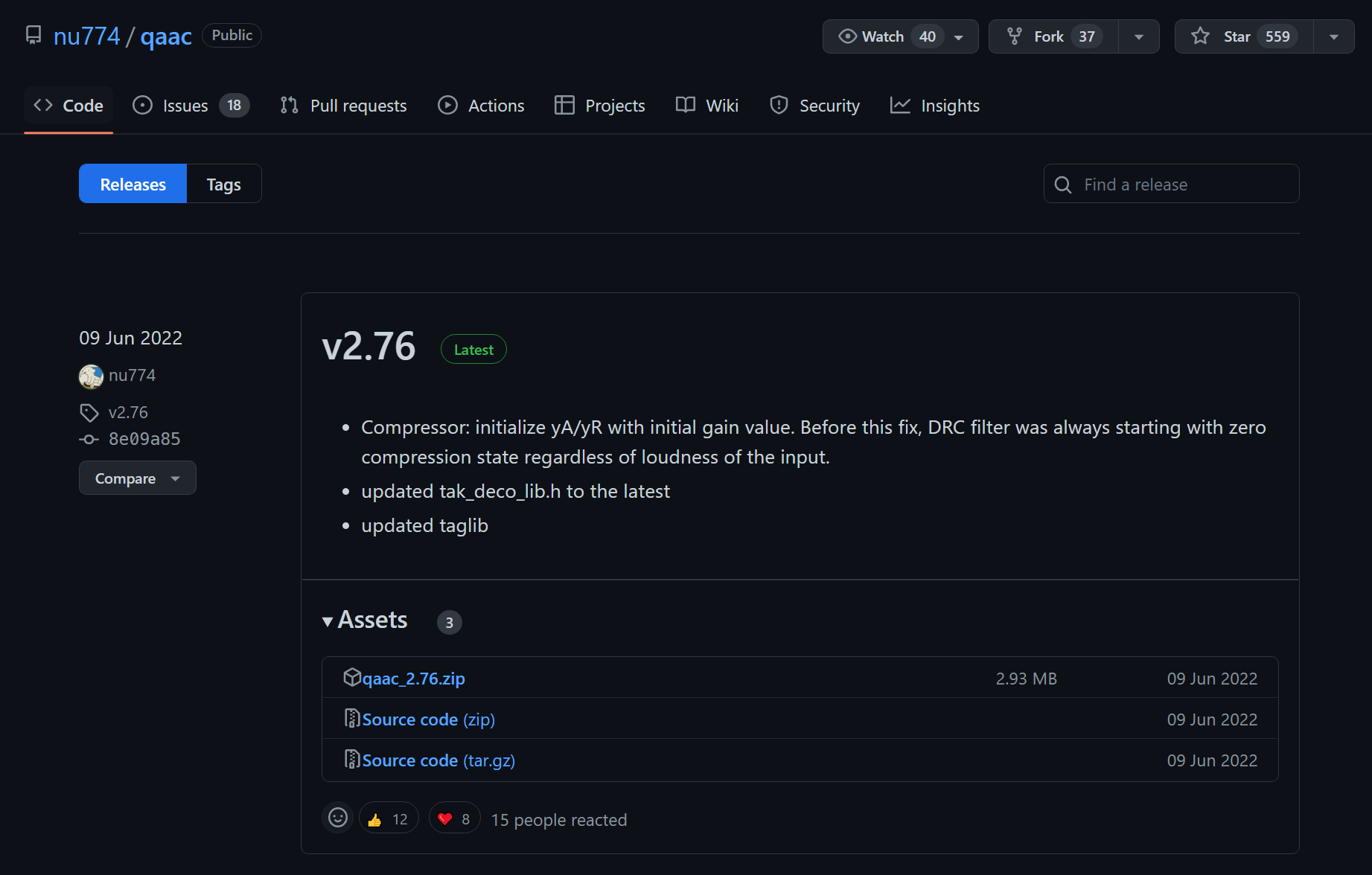Open the qaac repository link

click(166, 36)
